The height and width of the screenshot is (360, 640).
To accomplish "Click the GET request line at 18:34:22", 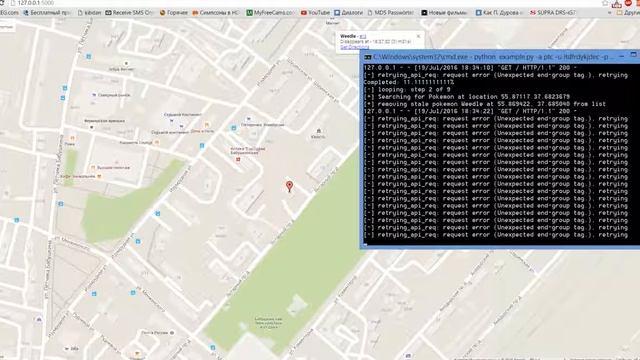I will (x=470, y=111).
